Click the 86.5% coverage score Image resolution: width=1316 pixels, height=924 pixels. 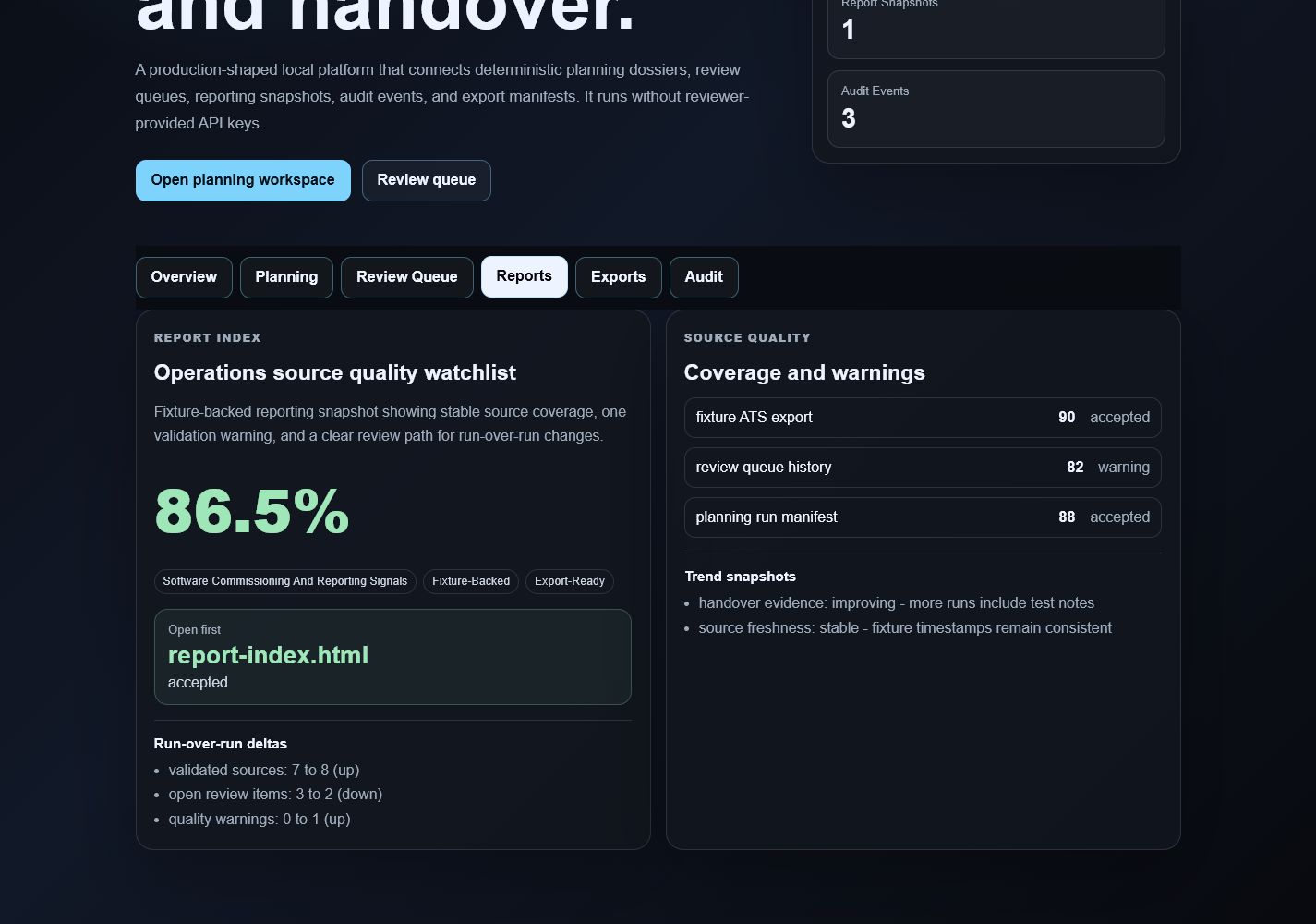pyautogui.click(x=251, y=511)
